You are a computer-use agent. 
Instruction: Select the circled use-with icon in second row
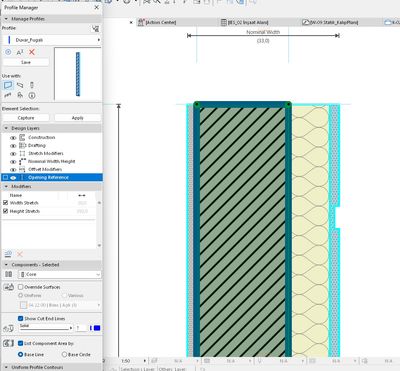point(32,95)
